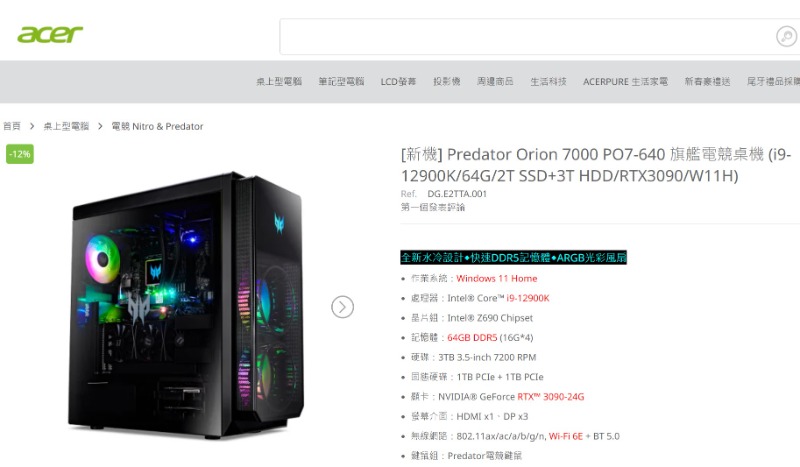Go to 桌上型電腦 breadcrumb link

point(66,126)
